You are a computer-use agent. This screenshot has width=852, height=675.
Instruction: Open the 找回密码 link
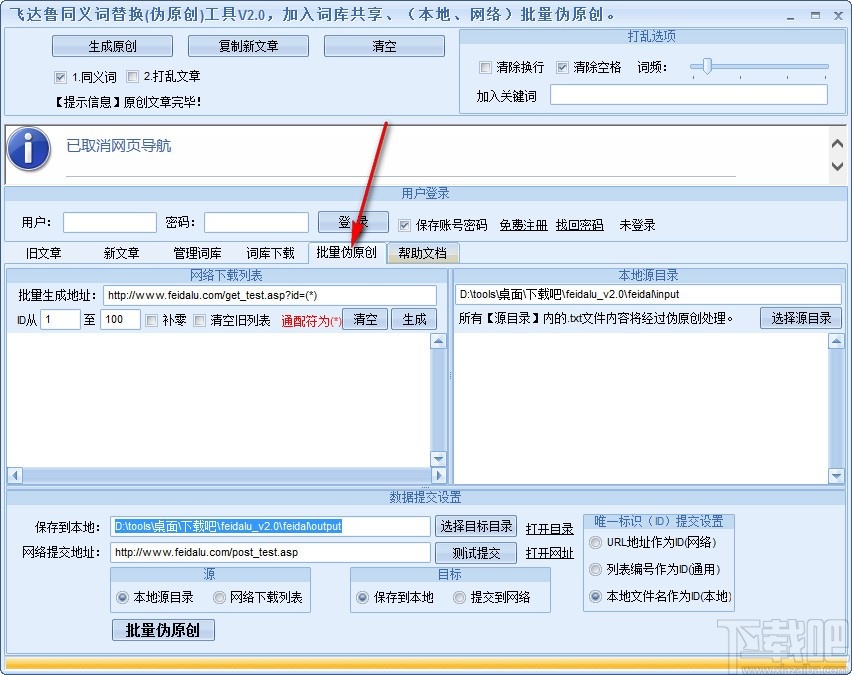(580, 225)
